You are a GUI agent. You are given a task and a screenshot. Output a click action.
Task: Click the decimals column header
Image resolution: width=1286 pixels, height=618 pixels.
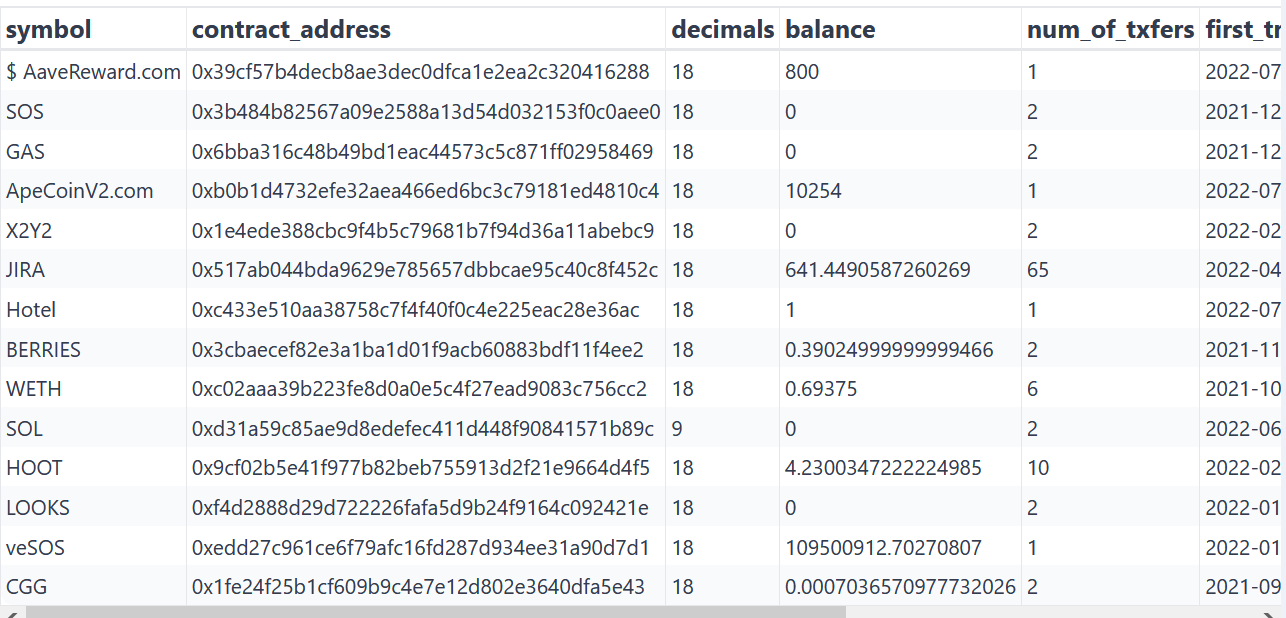(723, 30)
